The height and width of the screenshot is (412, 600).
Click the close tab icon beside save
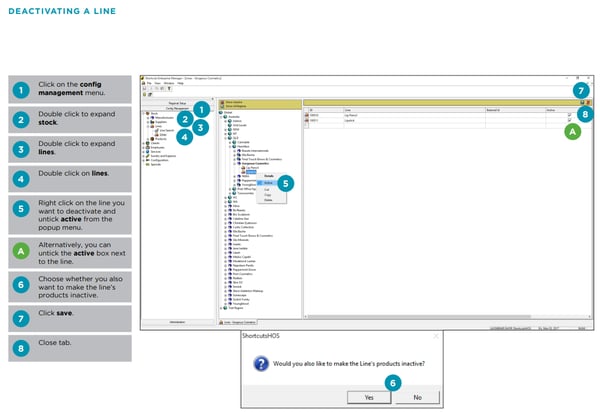[589, 103]
